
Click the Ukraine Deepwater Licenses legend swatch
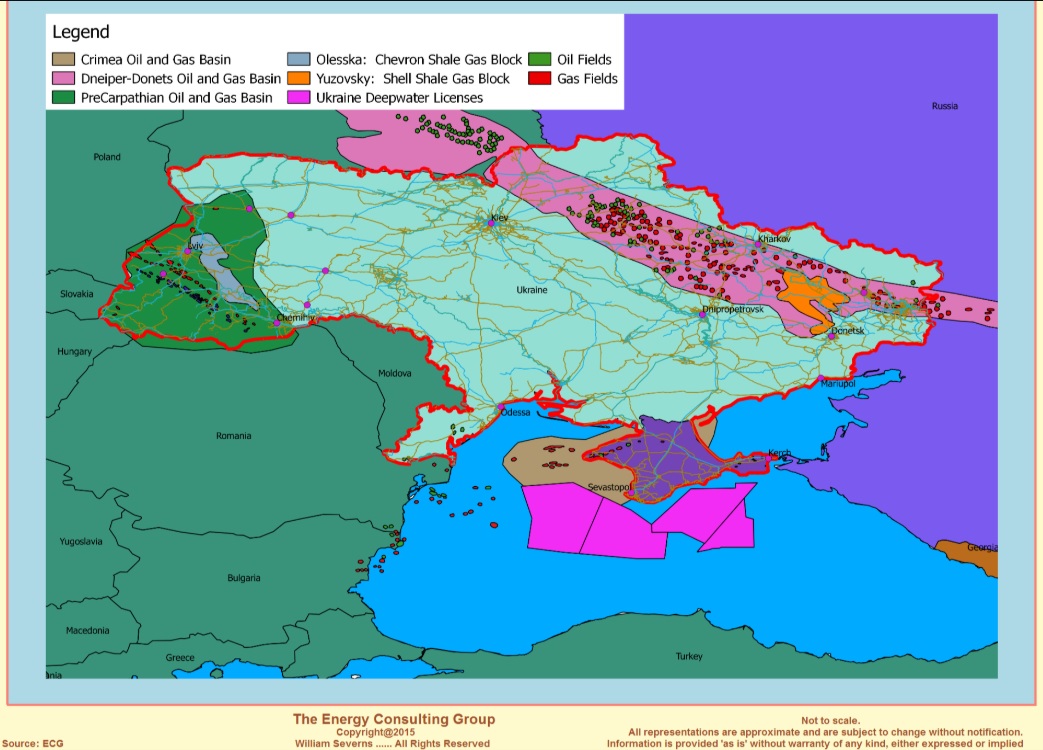(x=299, y=98)
